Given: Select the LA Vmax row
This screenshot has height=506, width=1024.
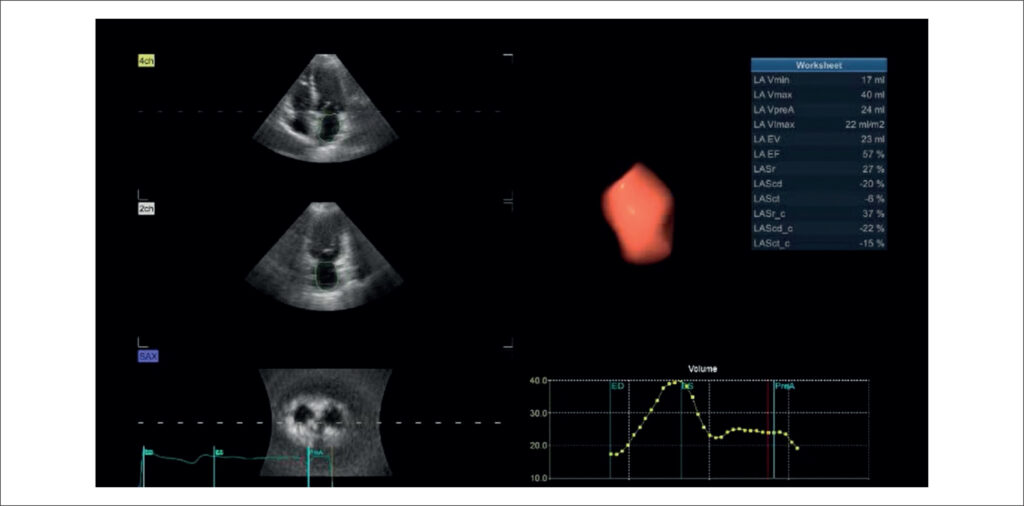Looking at the screenshot, I should 819,95.
